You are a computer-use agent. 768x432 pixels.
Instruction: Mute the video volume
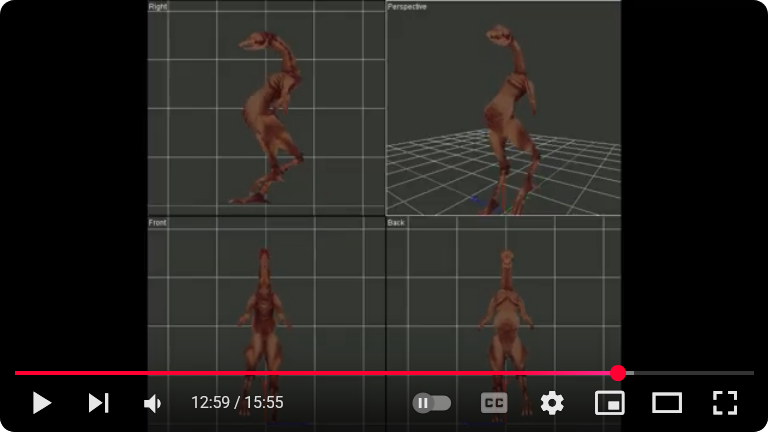point(153,403)
